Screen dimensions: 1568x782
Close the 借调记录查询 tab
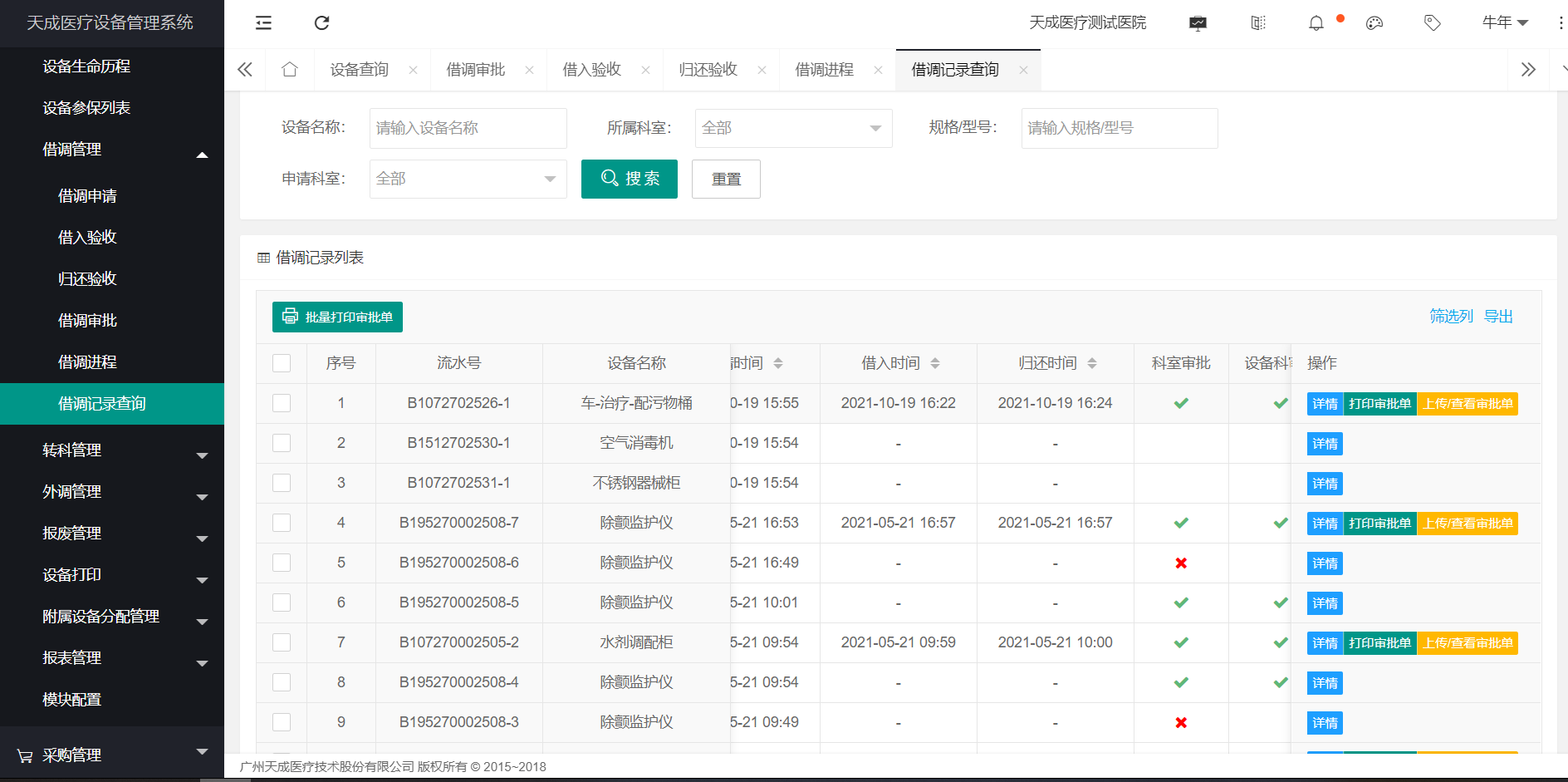1023,71
